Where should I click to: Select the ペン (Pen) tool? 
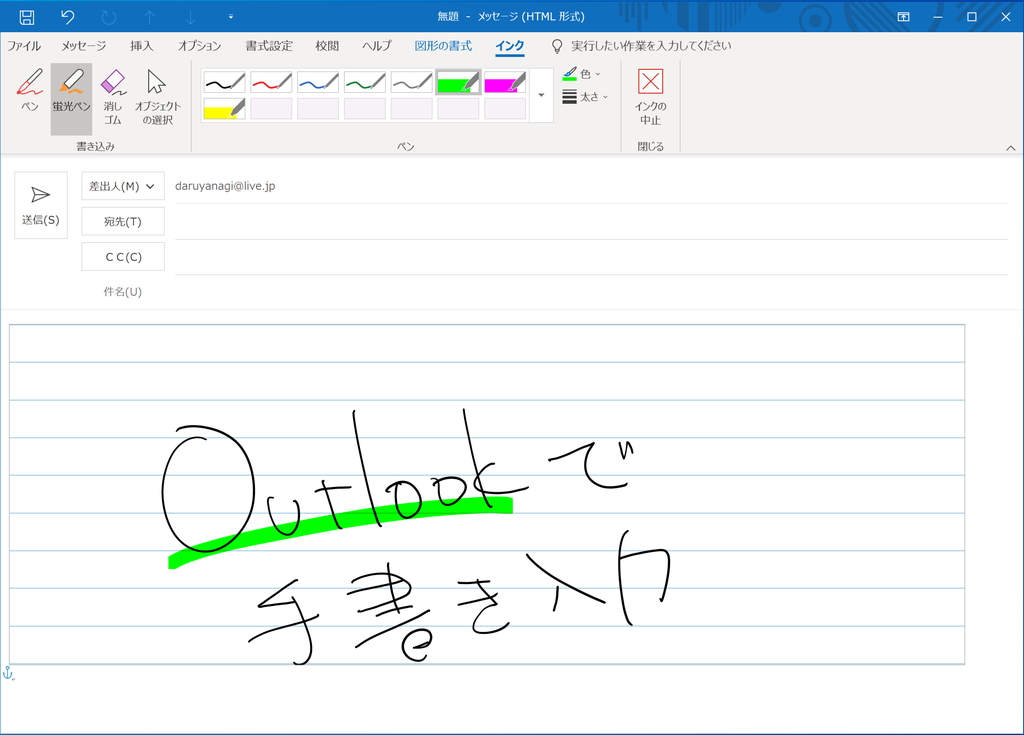(x=30, y=91)
